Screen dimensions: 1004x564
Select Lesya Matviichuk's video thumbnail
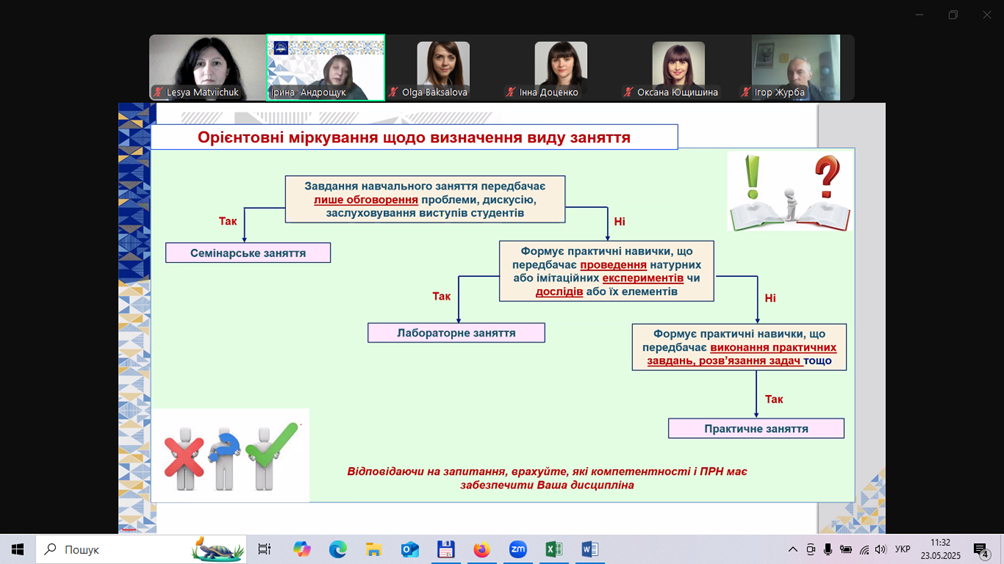207,67
